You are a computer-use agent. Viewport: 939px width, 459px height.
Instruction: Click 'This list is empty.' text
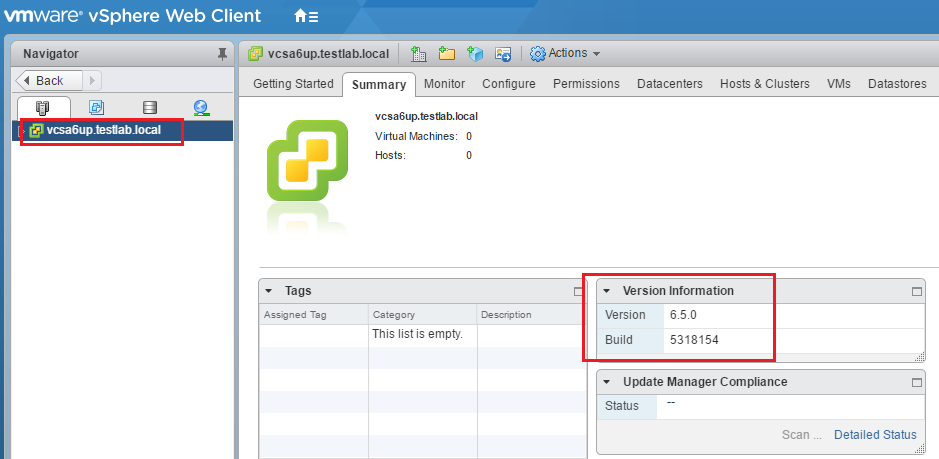[417, 334]
